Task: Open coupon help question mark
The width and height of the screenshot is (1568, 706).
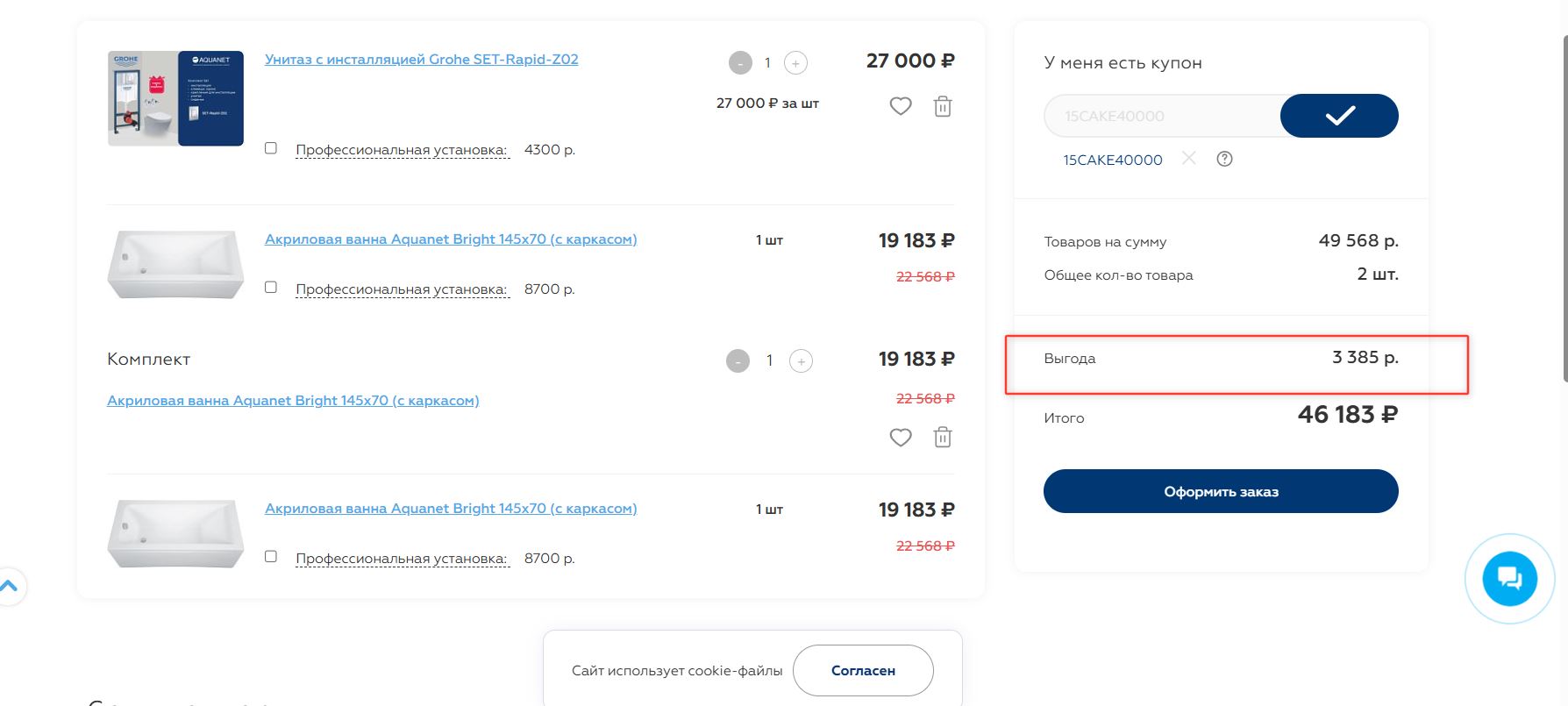Action: pyautogui.click(x=1225, y=159)
